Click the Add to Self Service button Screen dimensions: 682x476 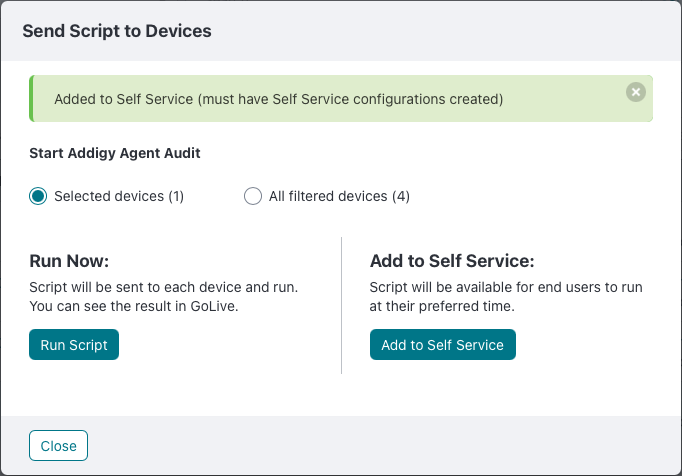[443, 345]
